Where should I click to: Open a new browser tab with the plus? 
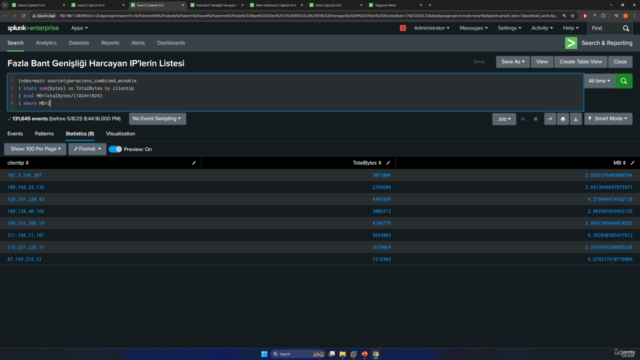[430, 5]
